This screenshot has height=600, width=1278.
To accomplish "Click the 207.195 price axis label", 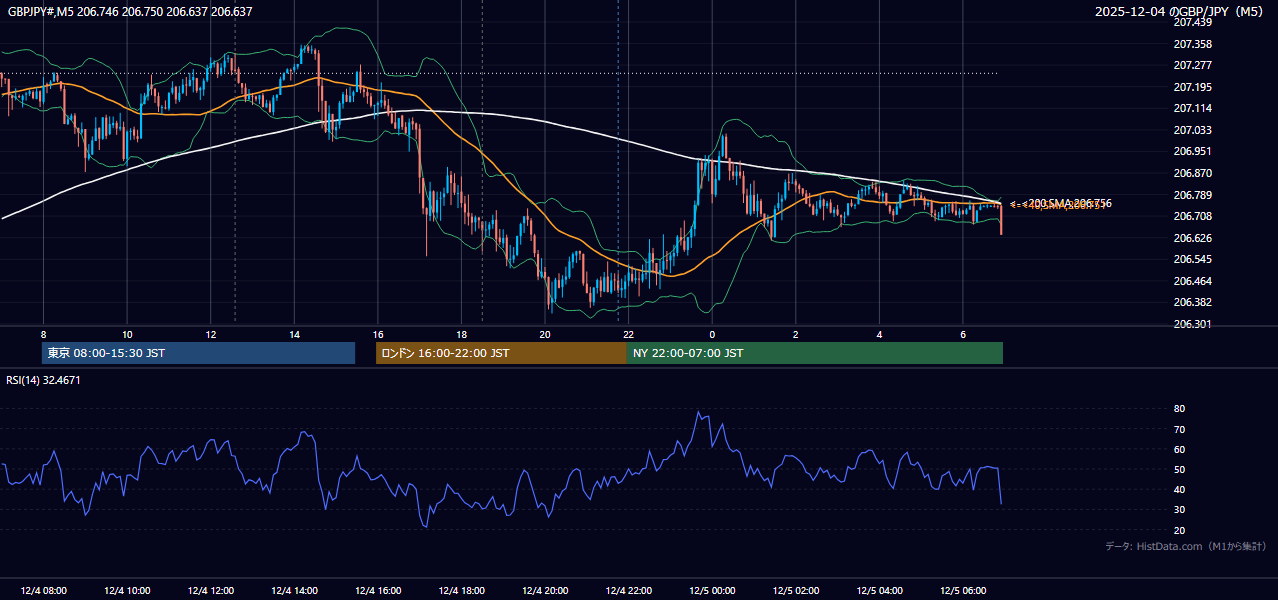I will (x=1192, y=87).
